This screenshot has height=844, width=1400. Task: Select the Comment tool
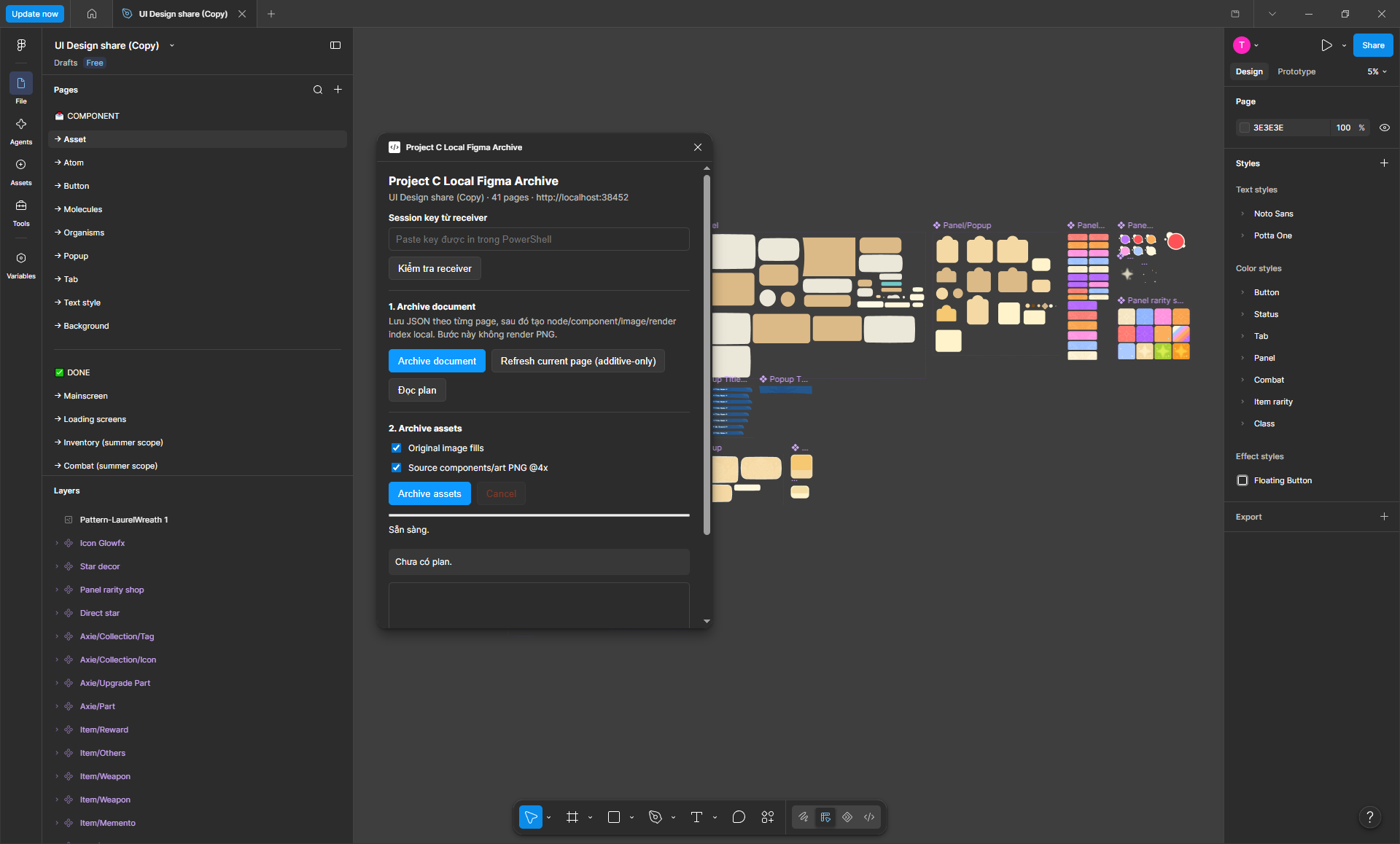739,817
